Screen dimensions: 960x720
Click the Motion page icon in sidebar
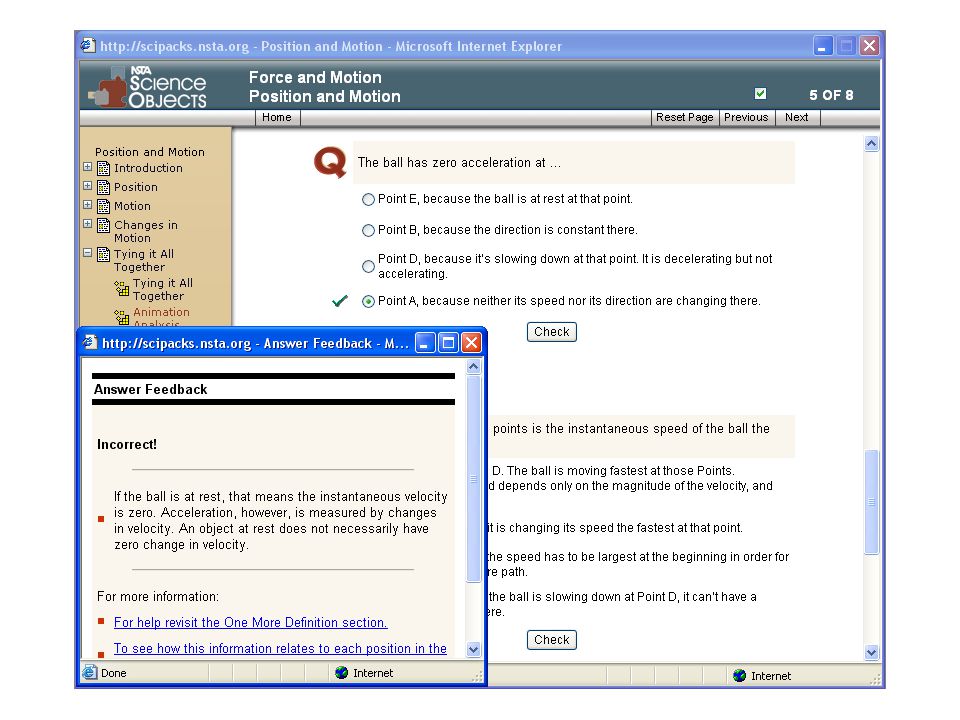click(104, 206)
